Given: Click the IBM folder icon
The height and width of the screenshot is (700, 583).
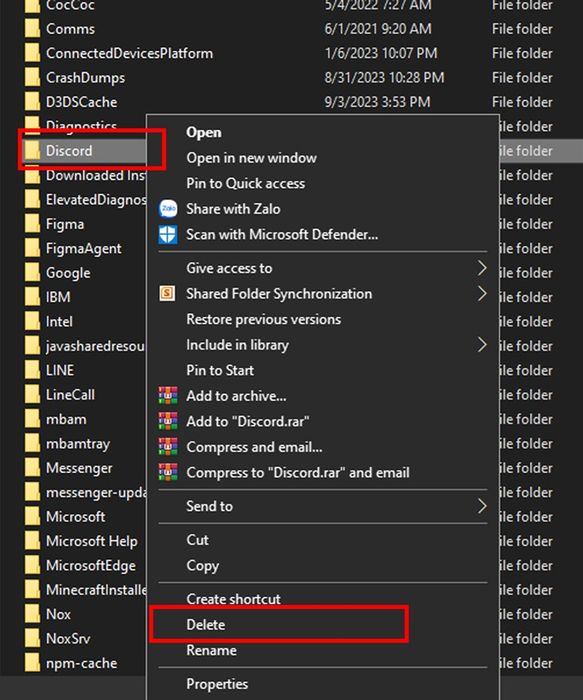Looking at the screenshot, I should coord(32,297).
